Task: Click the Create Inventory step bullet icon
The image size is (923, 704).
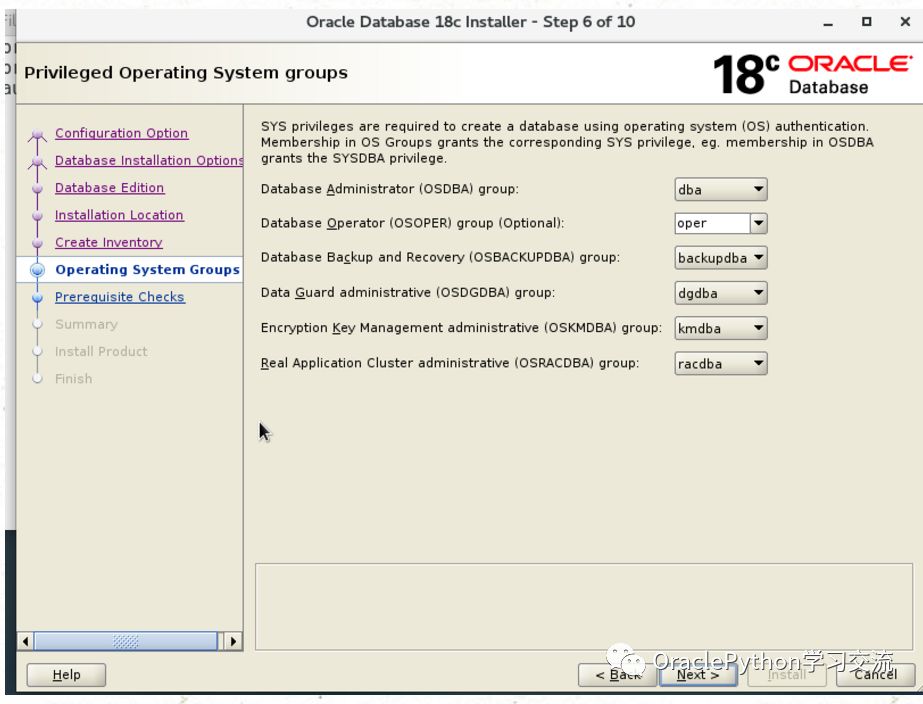Action: click(x=38, y=243)
